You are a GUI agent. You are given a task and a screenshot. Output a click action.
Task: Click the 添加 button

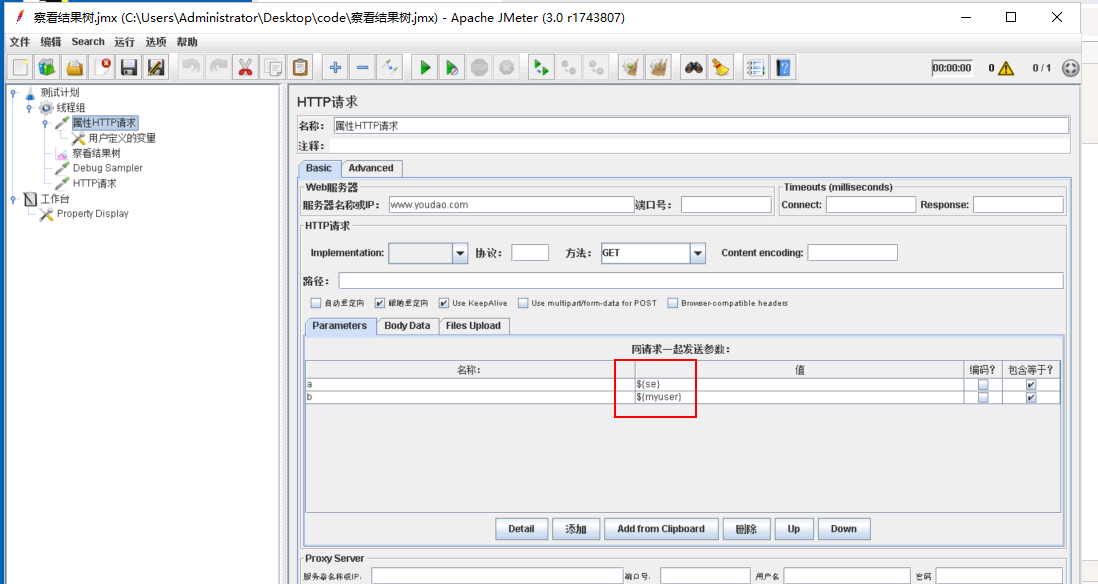click(x=576, y=529)
